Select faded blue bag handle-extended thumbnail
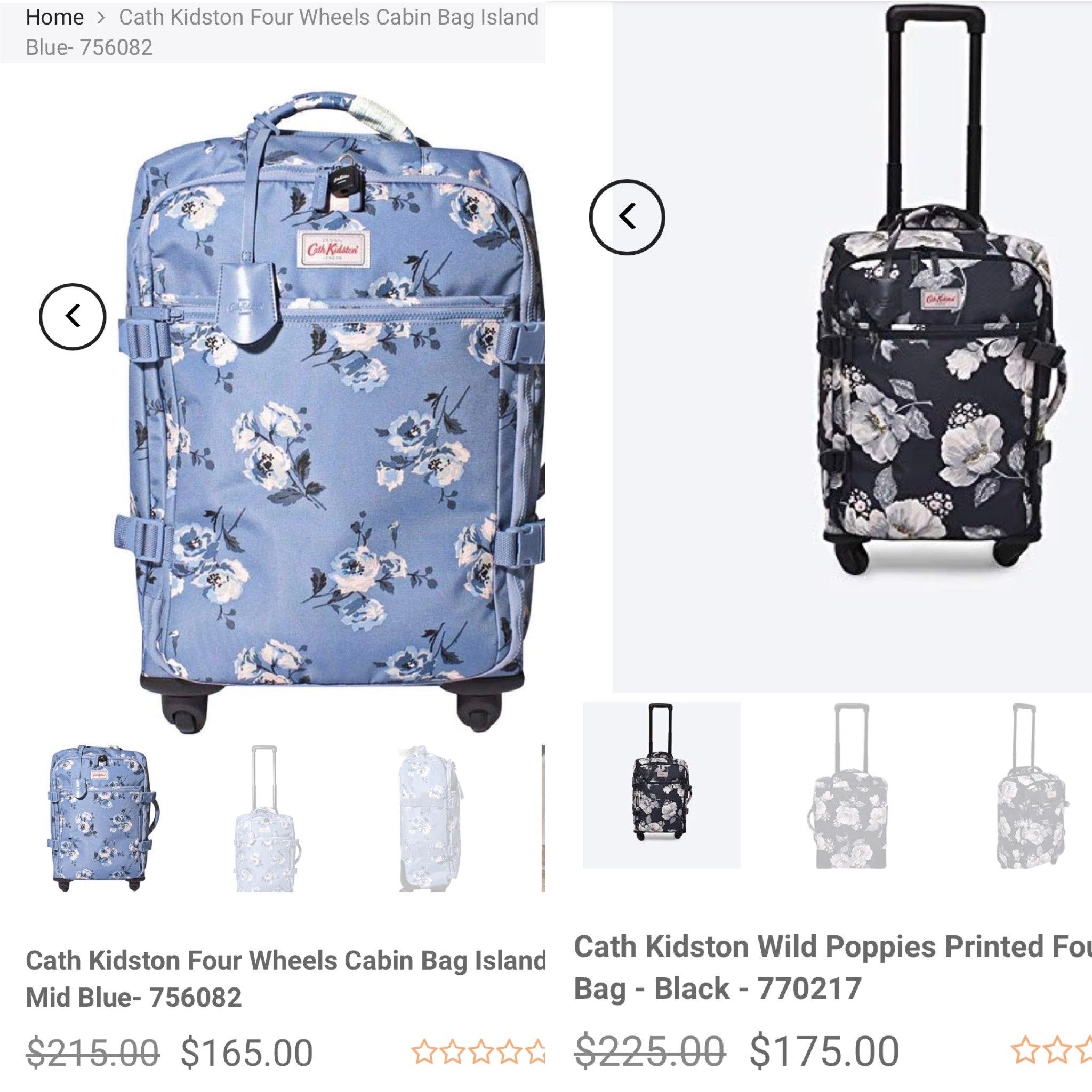 (264, 818)
